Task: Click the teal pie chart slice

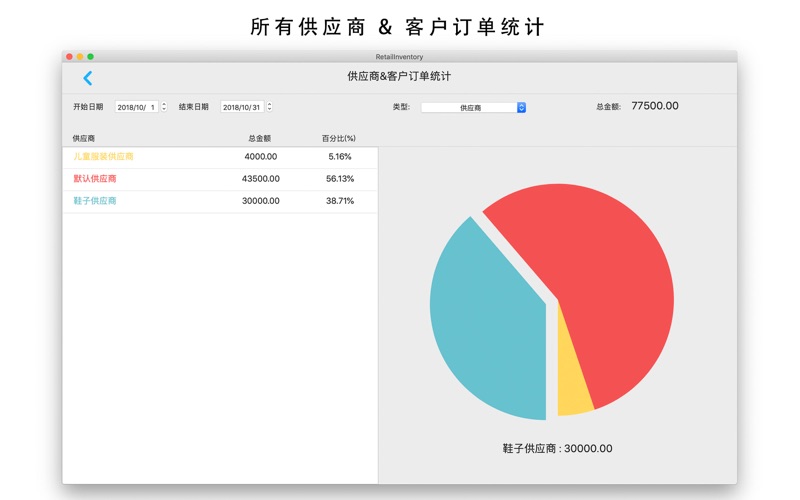Action: tap(485, 320)
